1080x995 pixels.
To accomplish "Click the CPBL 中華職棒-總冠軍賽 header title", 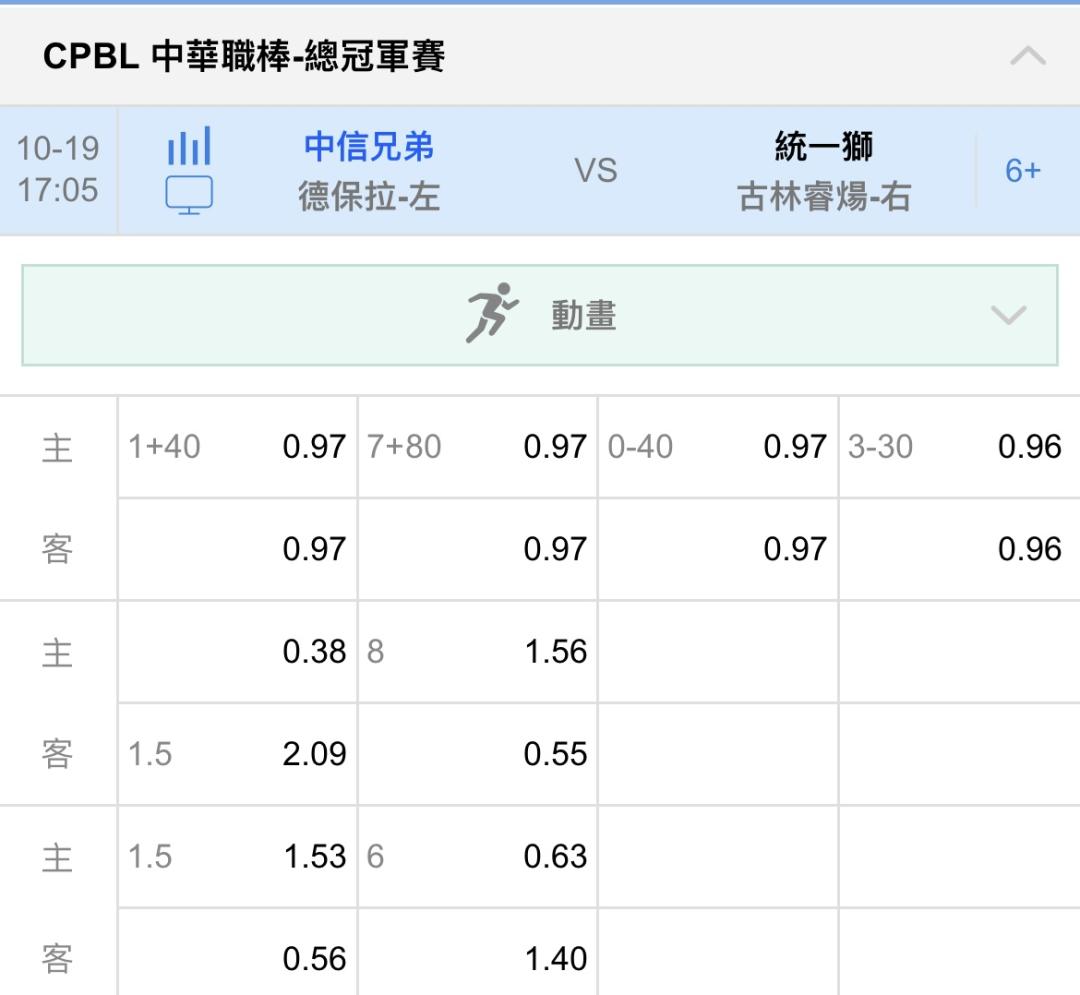I will pyautogui.click(x=244, y=56).
